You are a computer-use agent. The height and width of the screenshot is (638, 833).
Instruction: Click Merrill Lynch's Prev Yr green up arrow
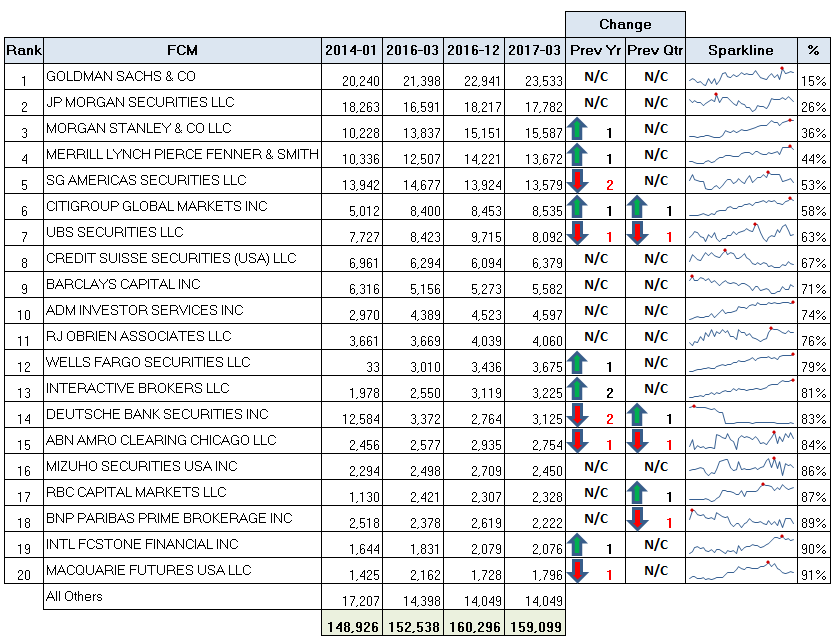pos(577,155)
